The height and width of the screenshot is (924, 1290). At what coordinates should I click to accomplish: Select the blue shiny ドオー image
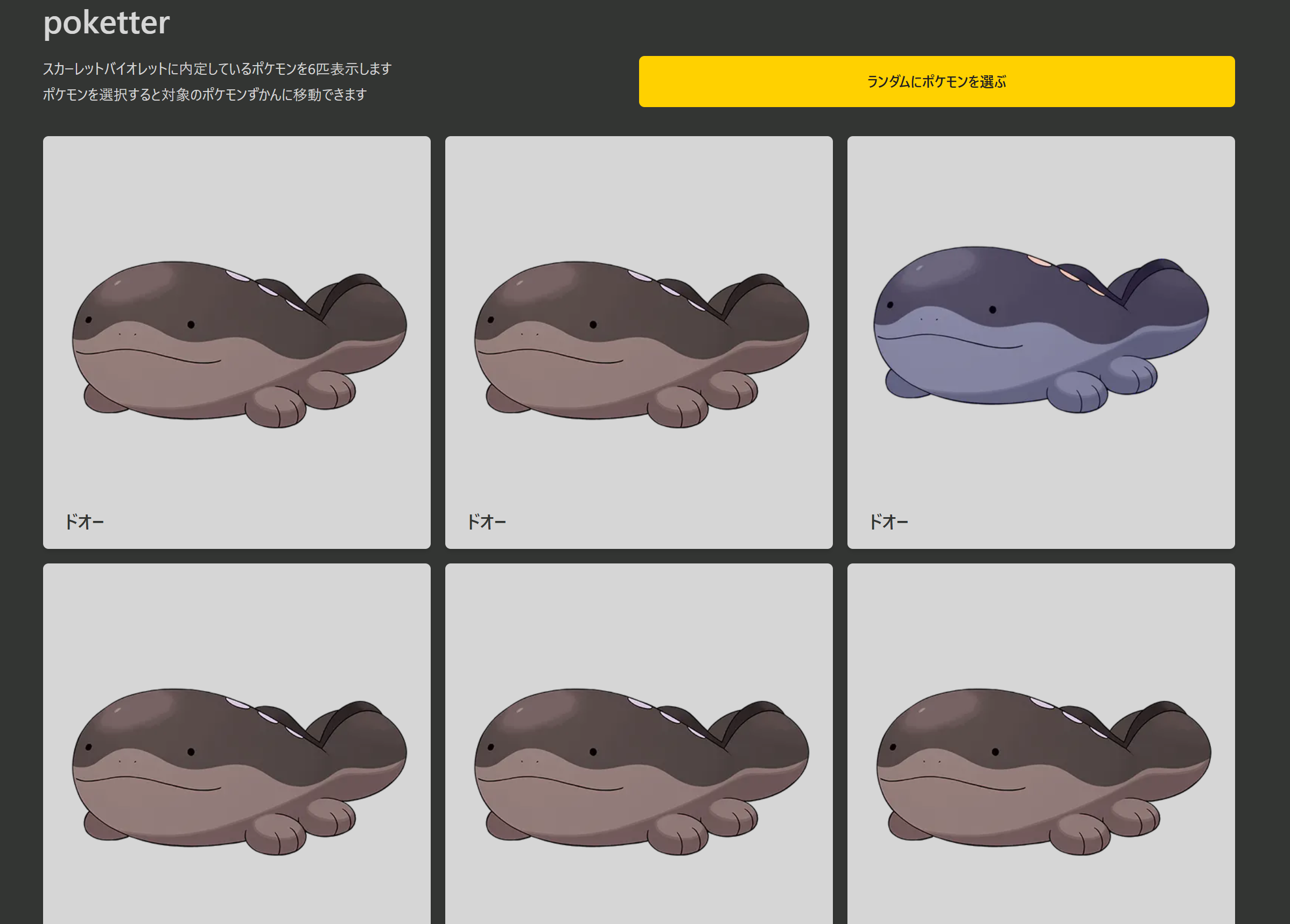[x=1040, y=329]
